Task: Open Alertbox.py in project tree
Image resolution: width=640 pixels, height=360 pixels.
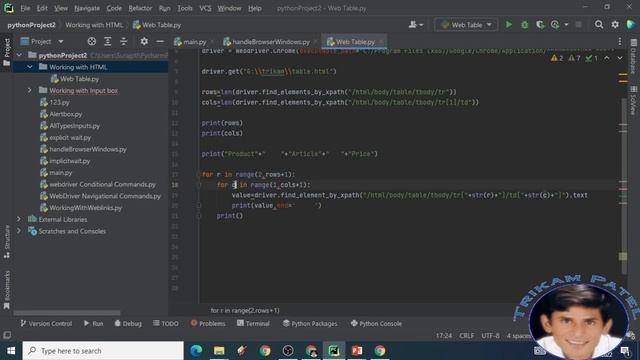Action: click(65, 114)
